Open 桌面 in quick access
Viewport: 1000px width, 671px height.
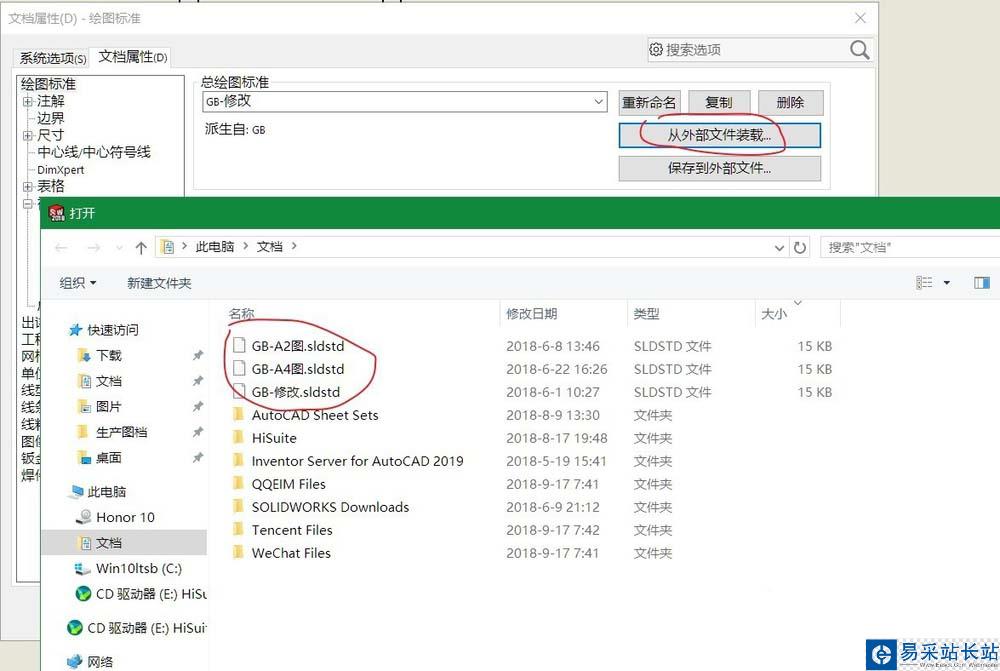pos(108,457)
